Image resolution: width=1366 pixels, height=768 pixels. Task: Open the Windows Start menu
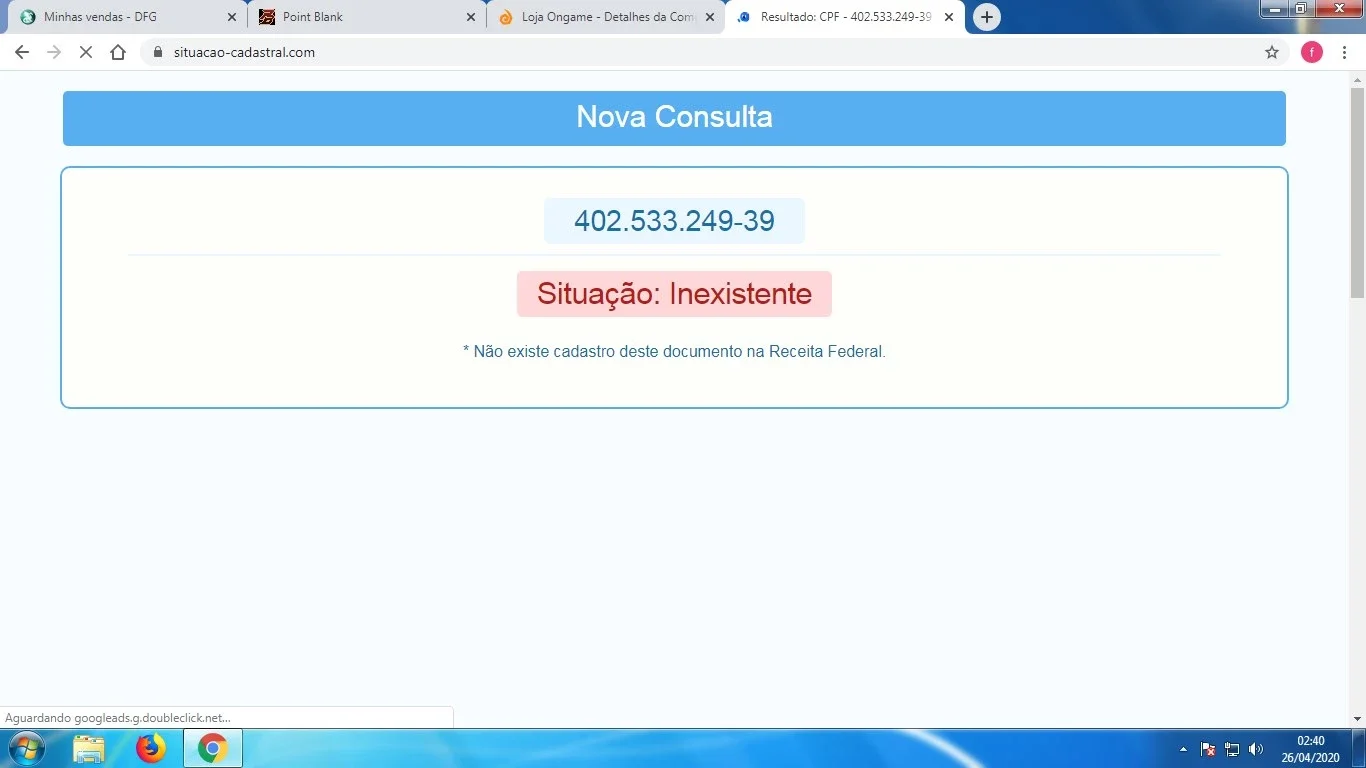[x=26, y=748]
